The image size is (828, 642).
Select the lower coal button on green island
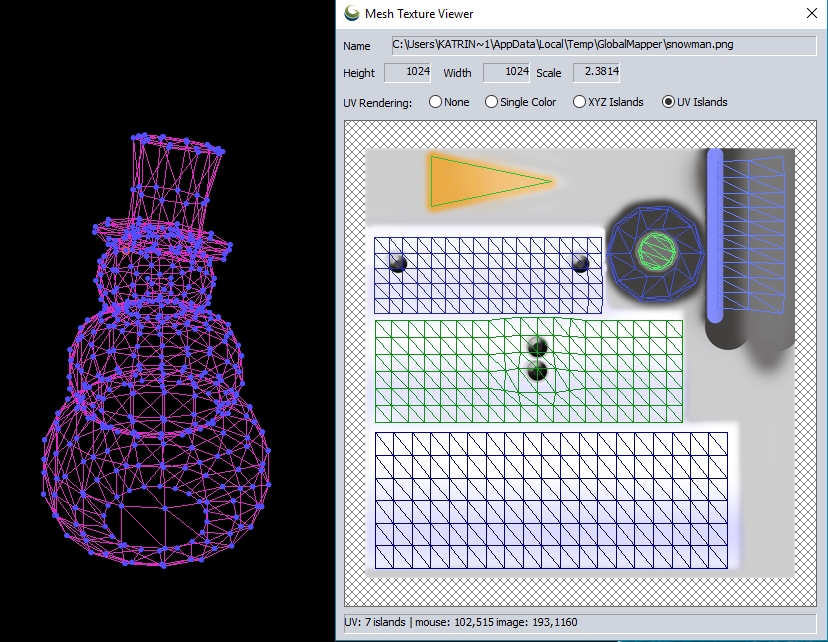(538, 372)
